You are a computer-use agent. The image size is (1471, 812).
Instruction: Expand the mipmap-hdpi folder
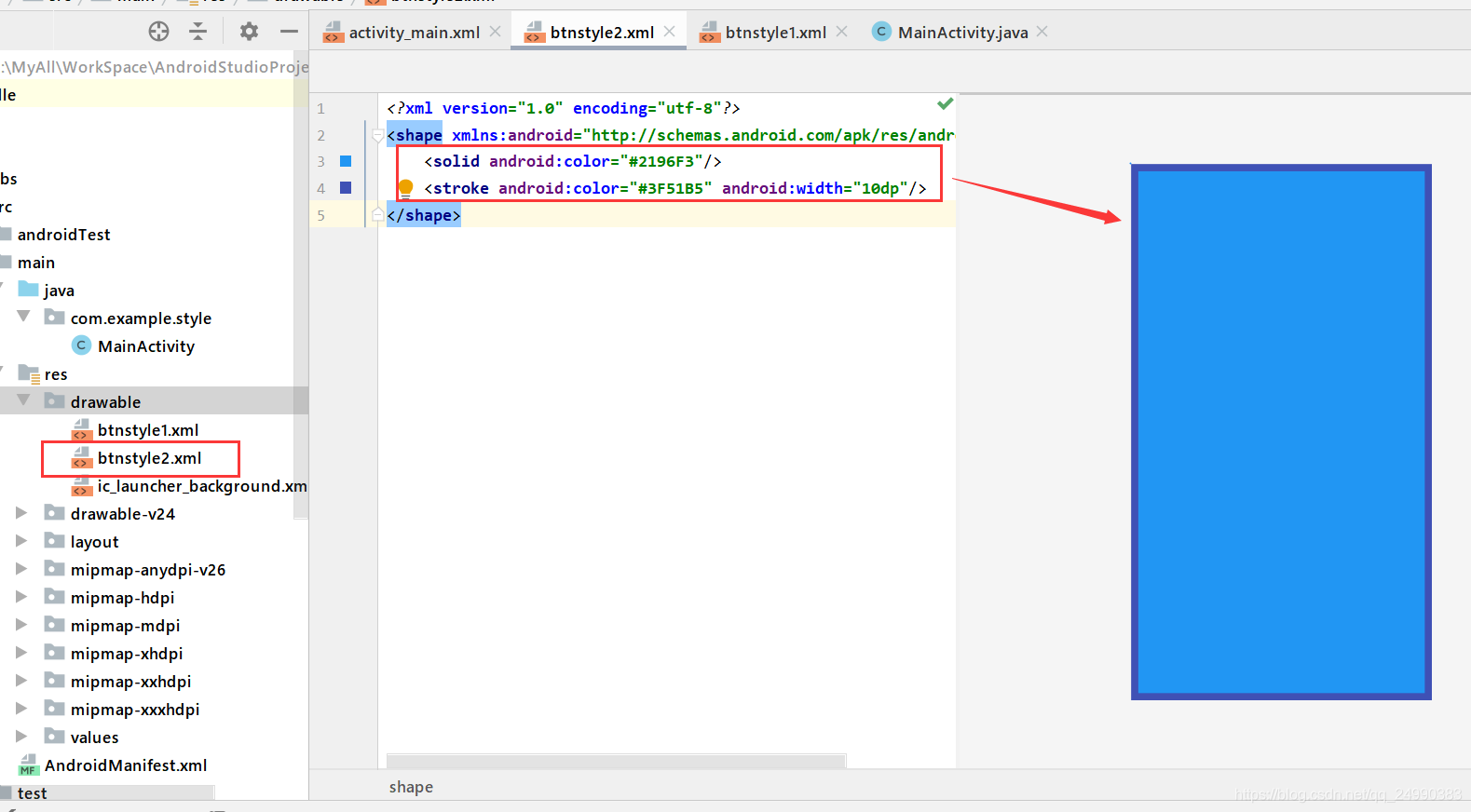21,597
